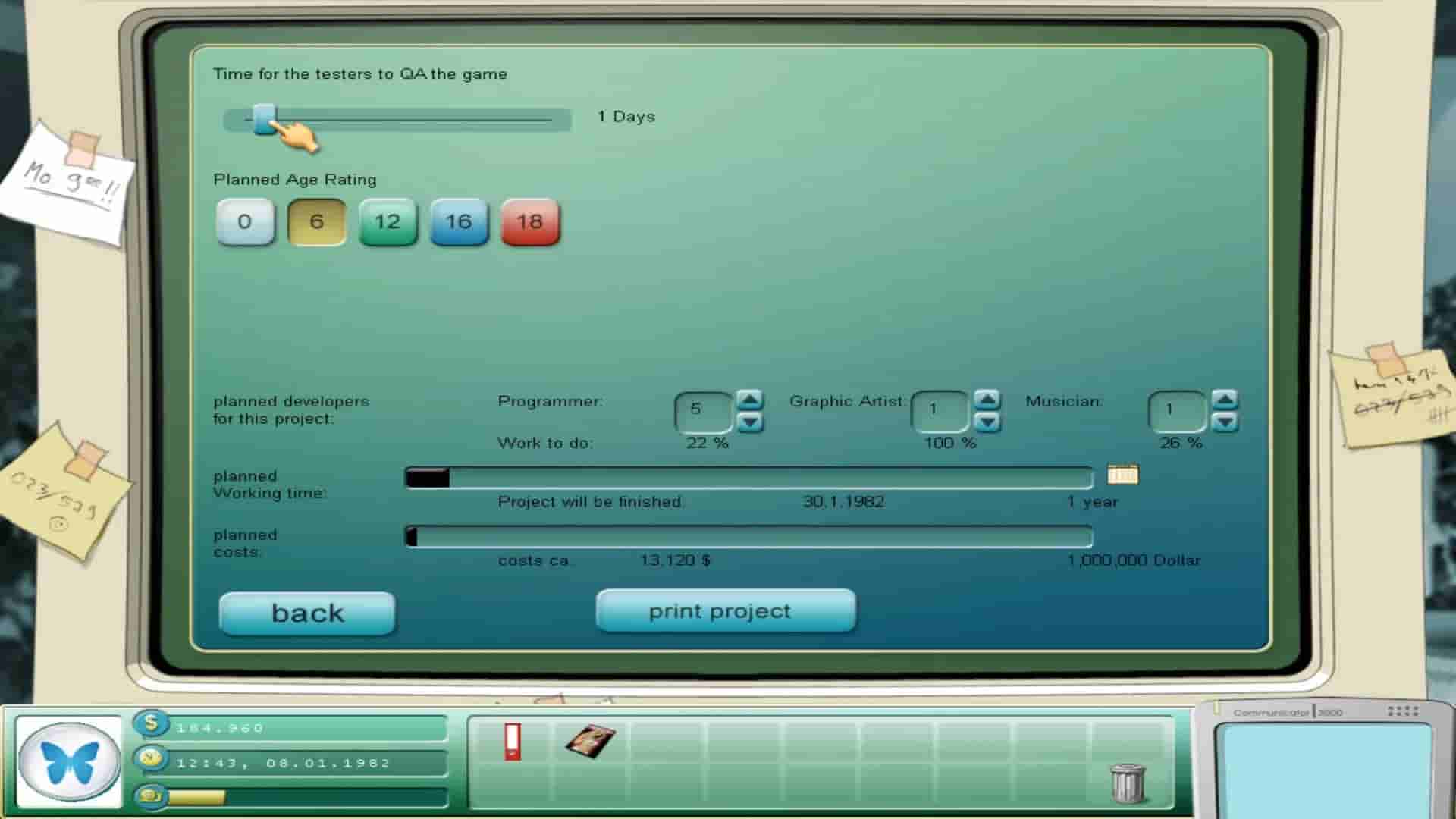Click the clock time icon

(x=151, y=758)
